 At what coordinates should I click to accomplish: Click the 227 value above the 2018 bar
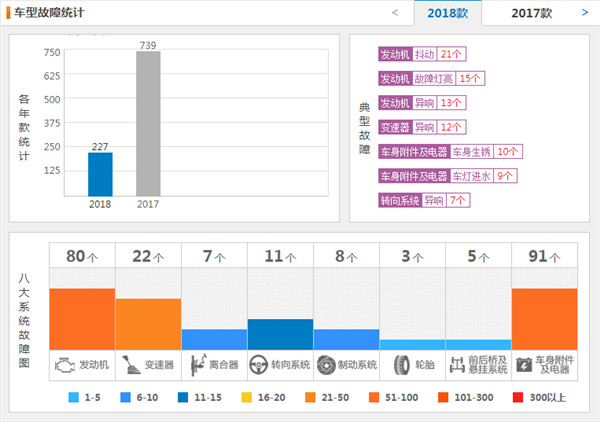click(100, 147)
